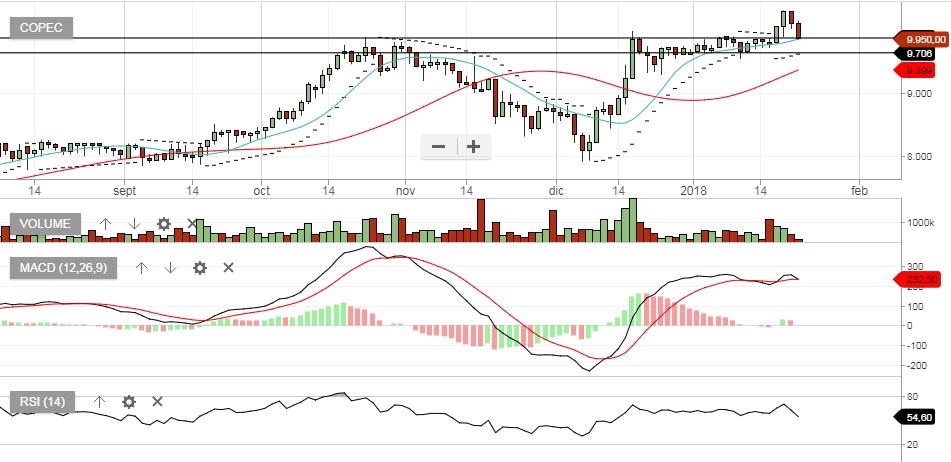Click the 54,60 RSI value tag
The width and height of the screenshot is (951, 462).
[x=917, y=418]
